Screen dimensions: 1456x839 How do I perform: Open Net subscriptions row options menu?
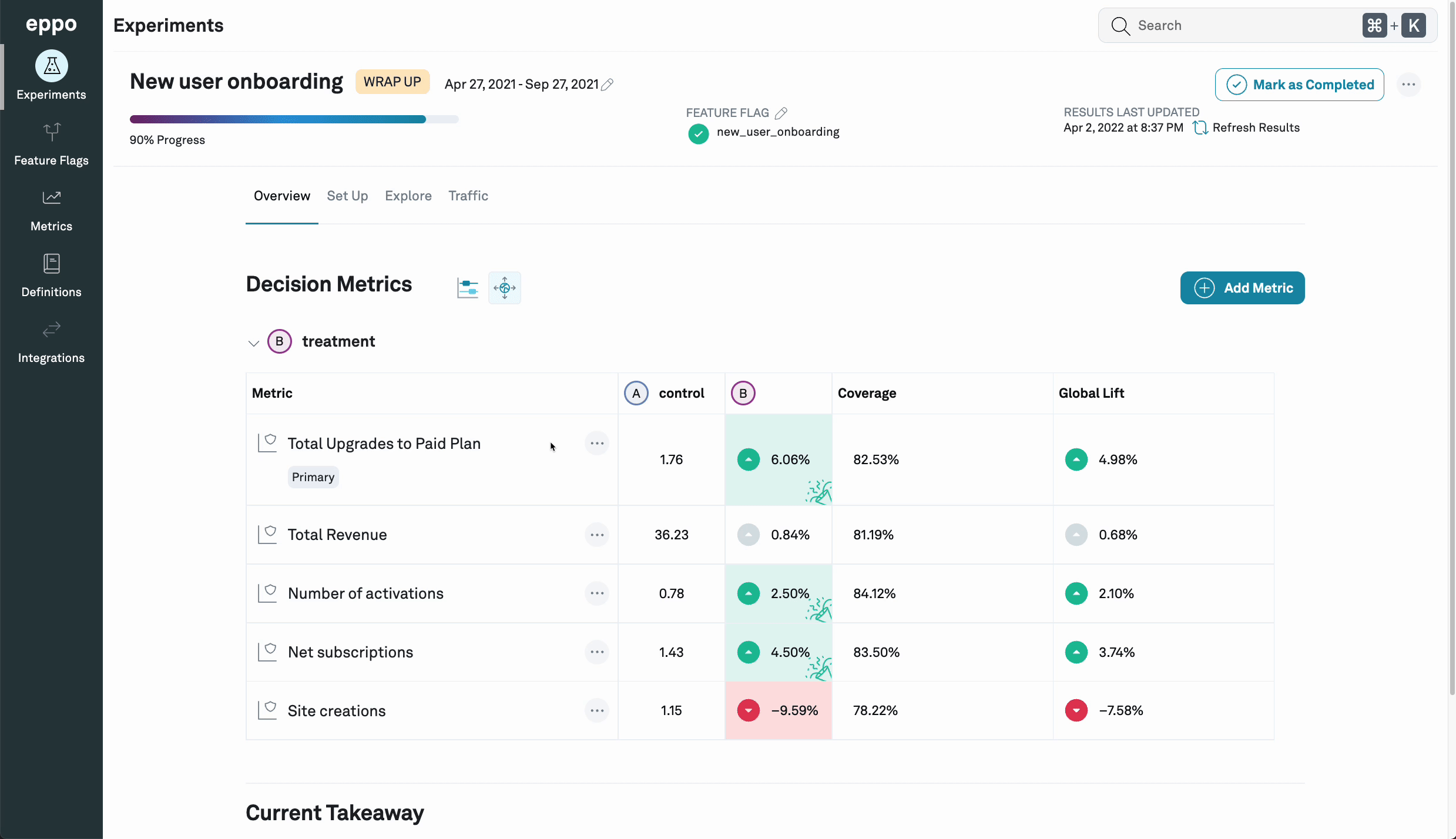click(x=597, y=652)
